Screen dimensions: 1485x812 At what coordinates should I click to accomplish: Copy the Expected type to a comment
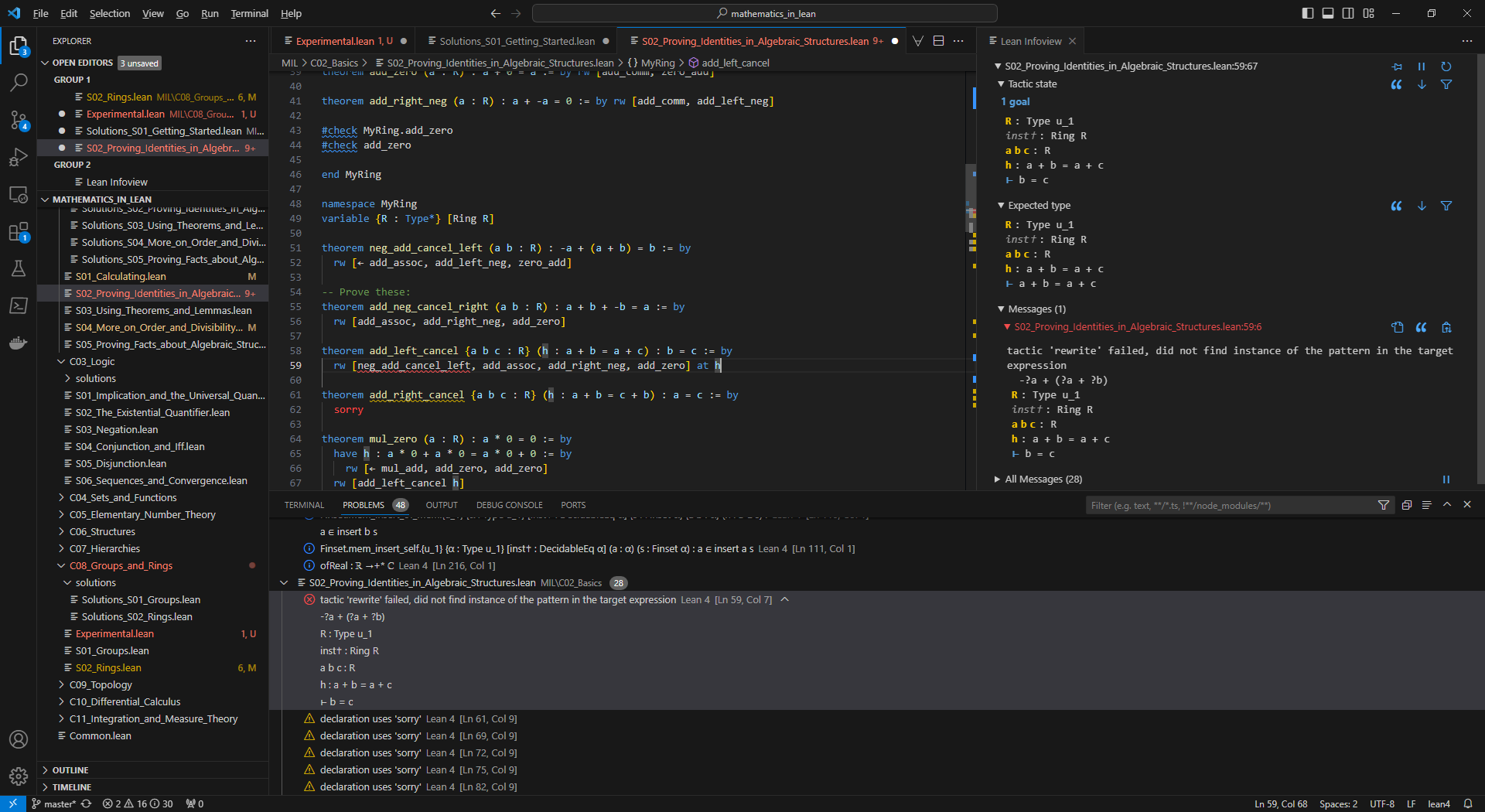[x=1397, y=206]
